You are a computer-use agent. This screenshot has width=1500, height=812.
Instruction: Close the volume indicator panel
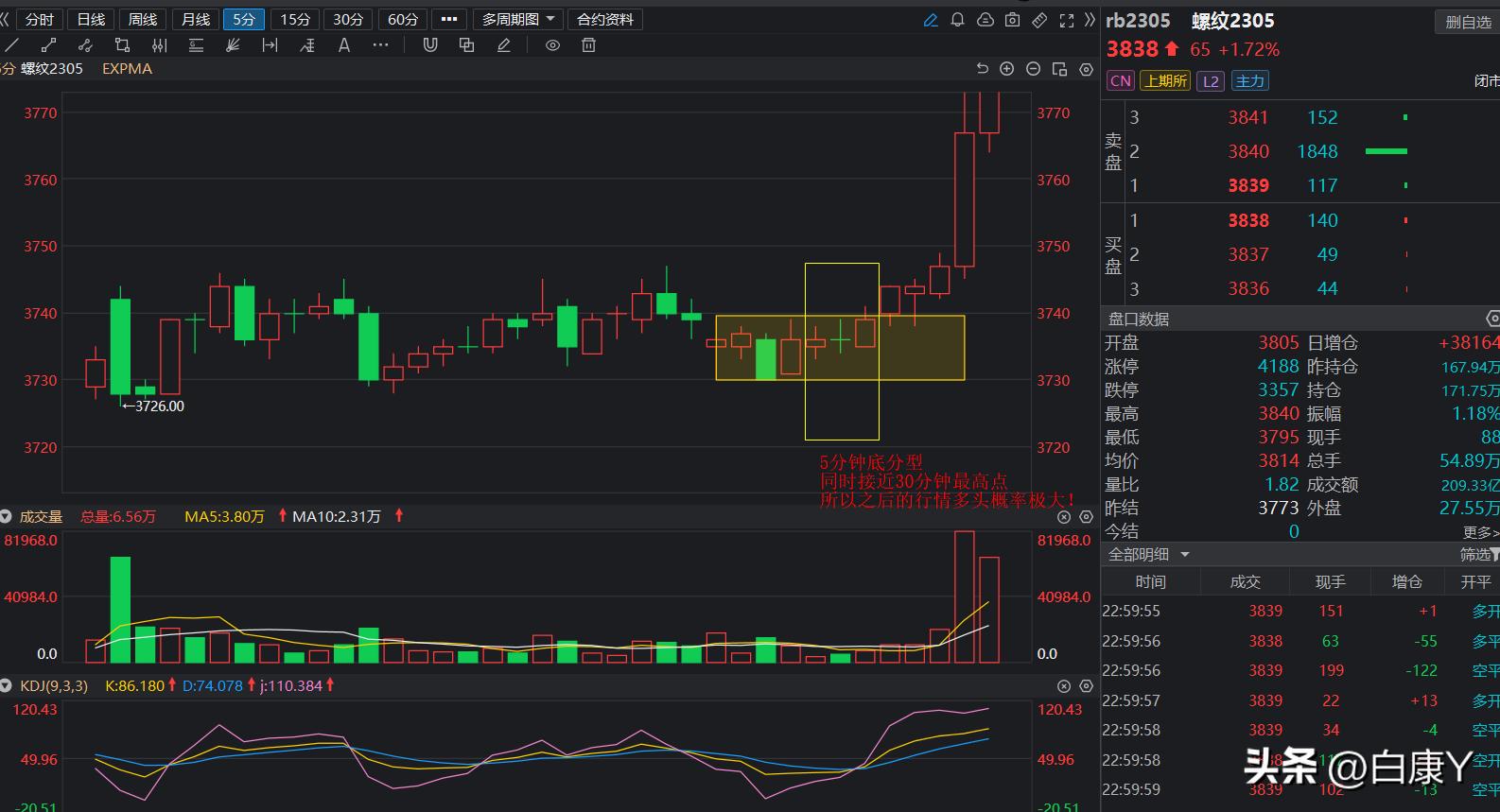(1064, 517)
